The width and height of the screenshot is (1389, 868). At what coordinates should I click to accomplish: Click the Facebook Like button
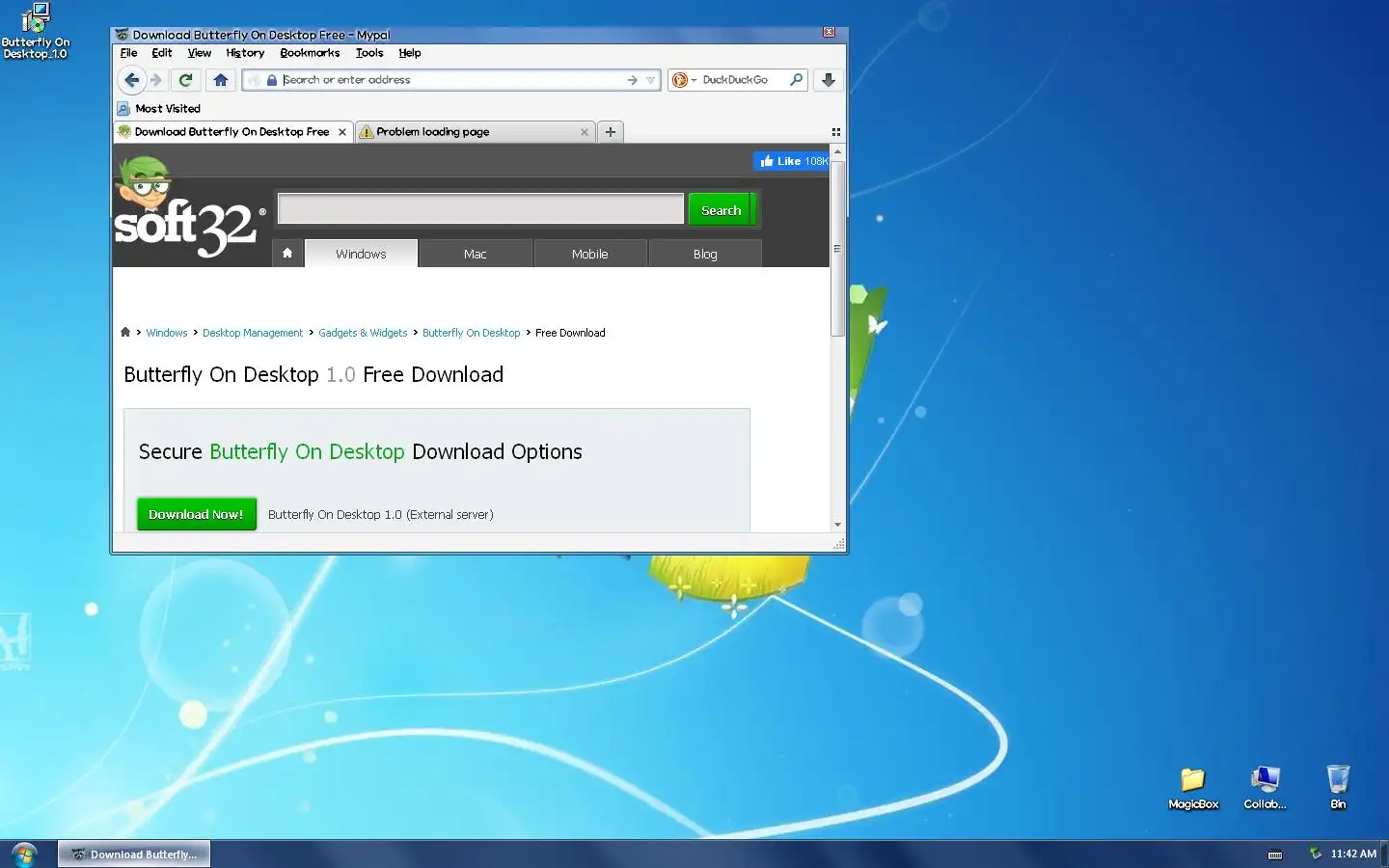tap(792, 161)
